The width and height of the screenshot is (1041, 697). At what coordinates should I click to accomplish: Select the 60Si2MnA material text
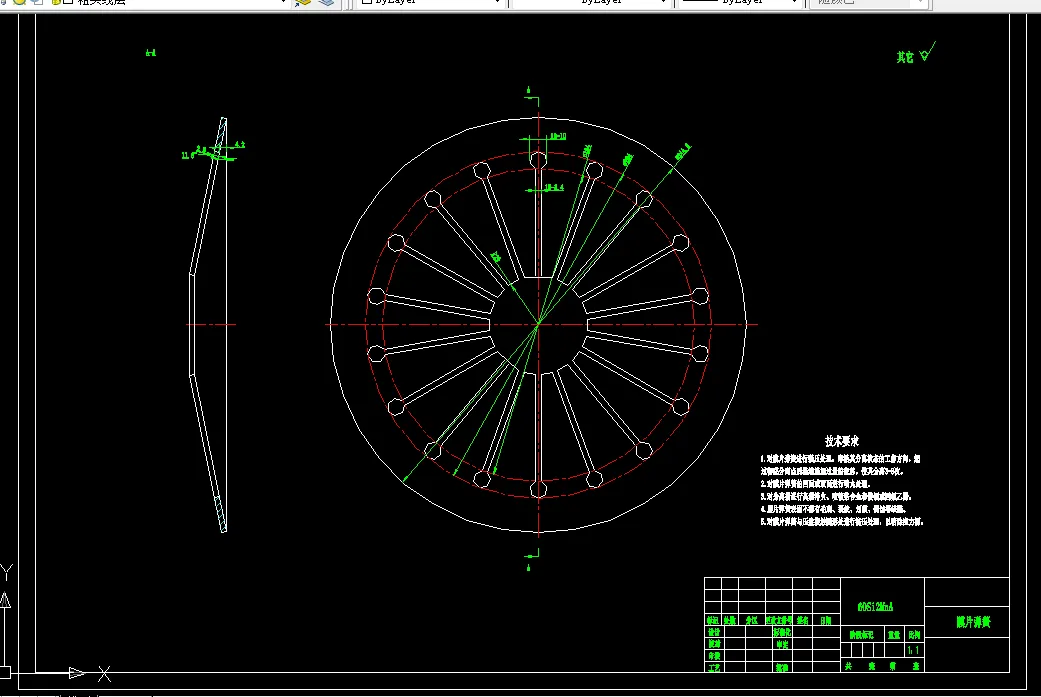click(875, 607)
